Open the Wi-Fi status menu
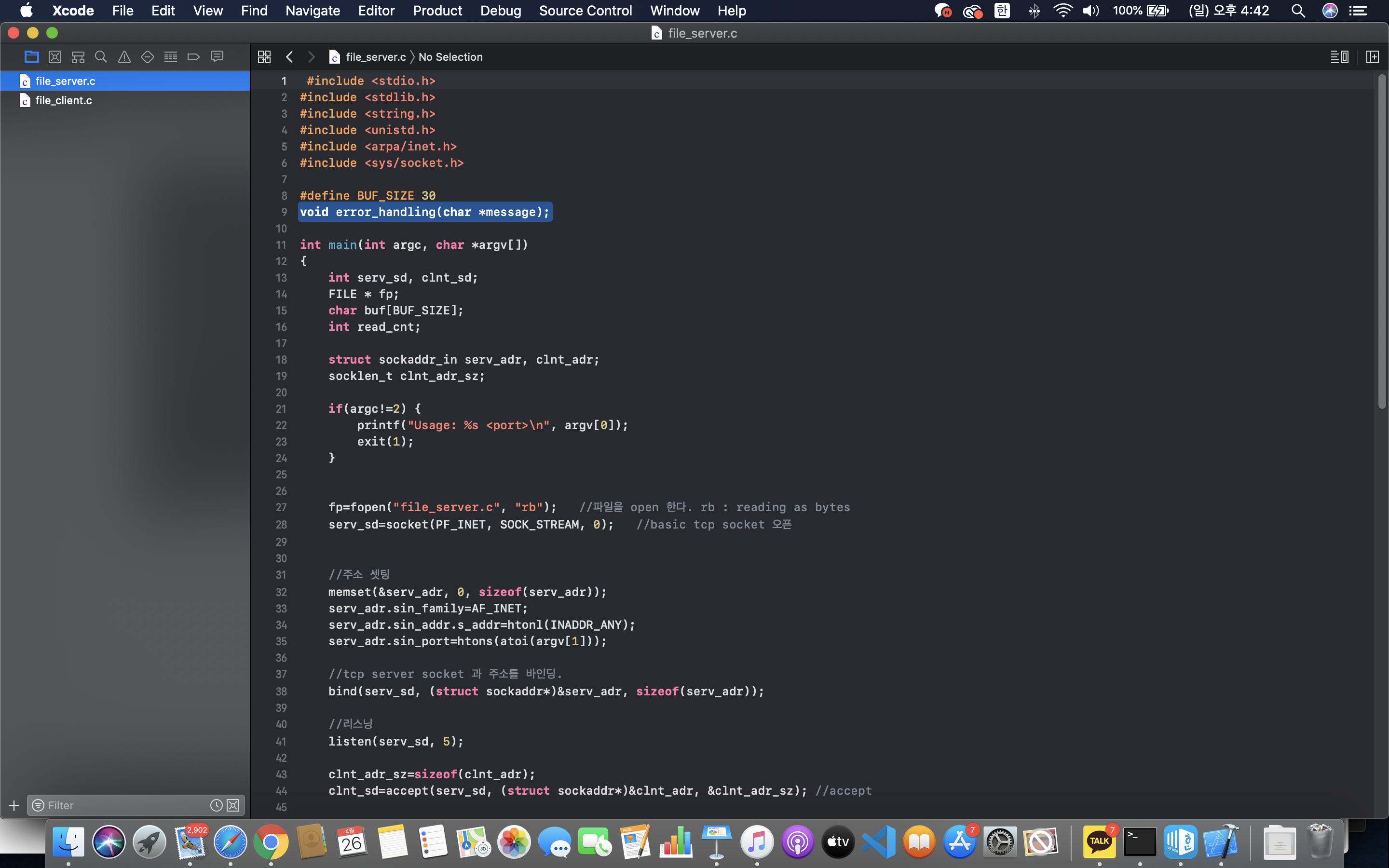Screen dimensions: 1389x868 coord(1062,10)
